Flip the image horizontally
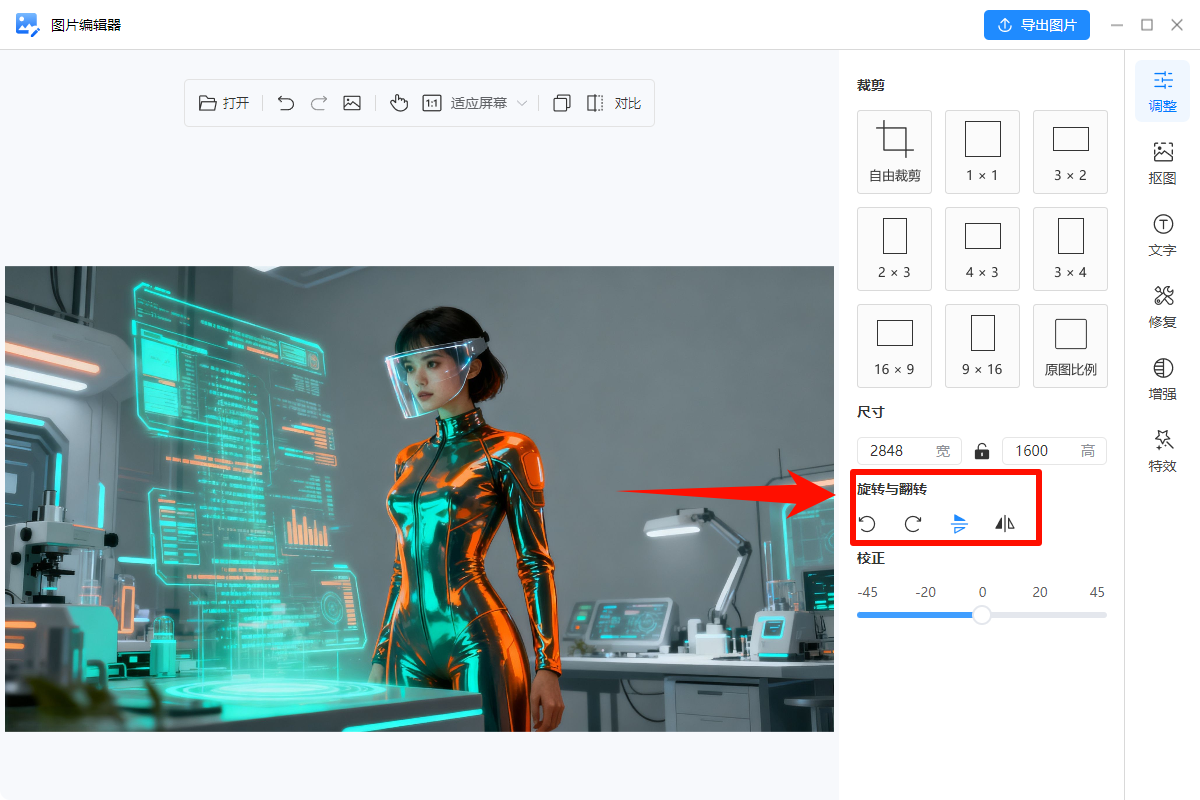Image resolution: width=1200 pixels, height=800 pixels. pyautogui.click(x=1003, y=523)
